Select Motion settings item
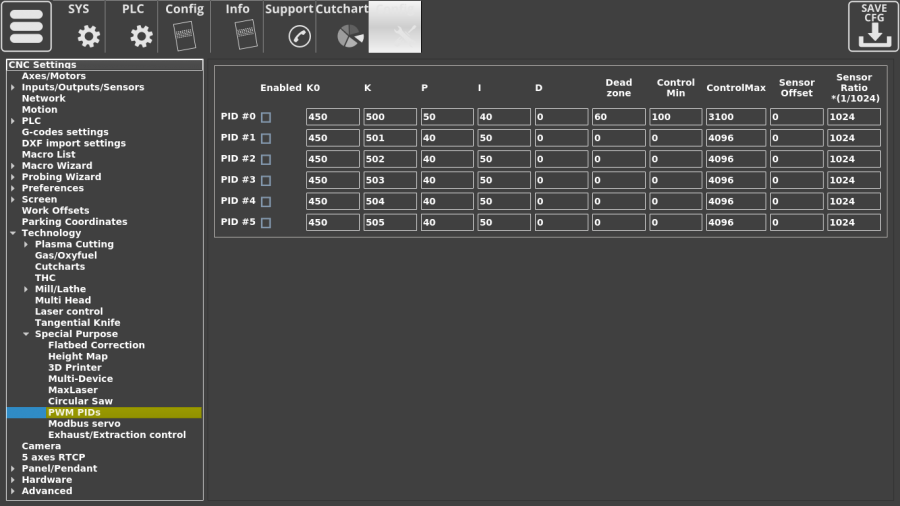This screenshot has height=506, width=900. tap(40, 110)
